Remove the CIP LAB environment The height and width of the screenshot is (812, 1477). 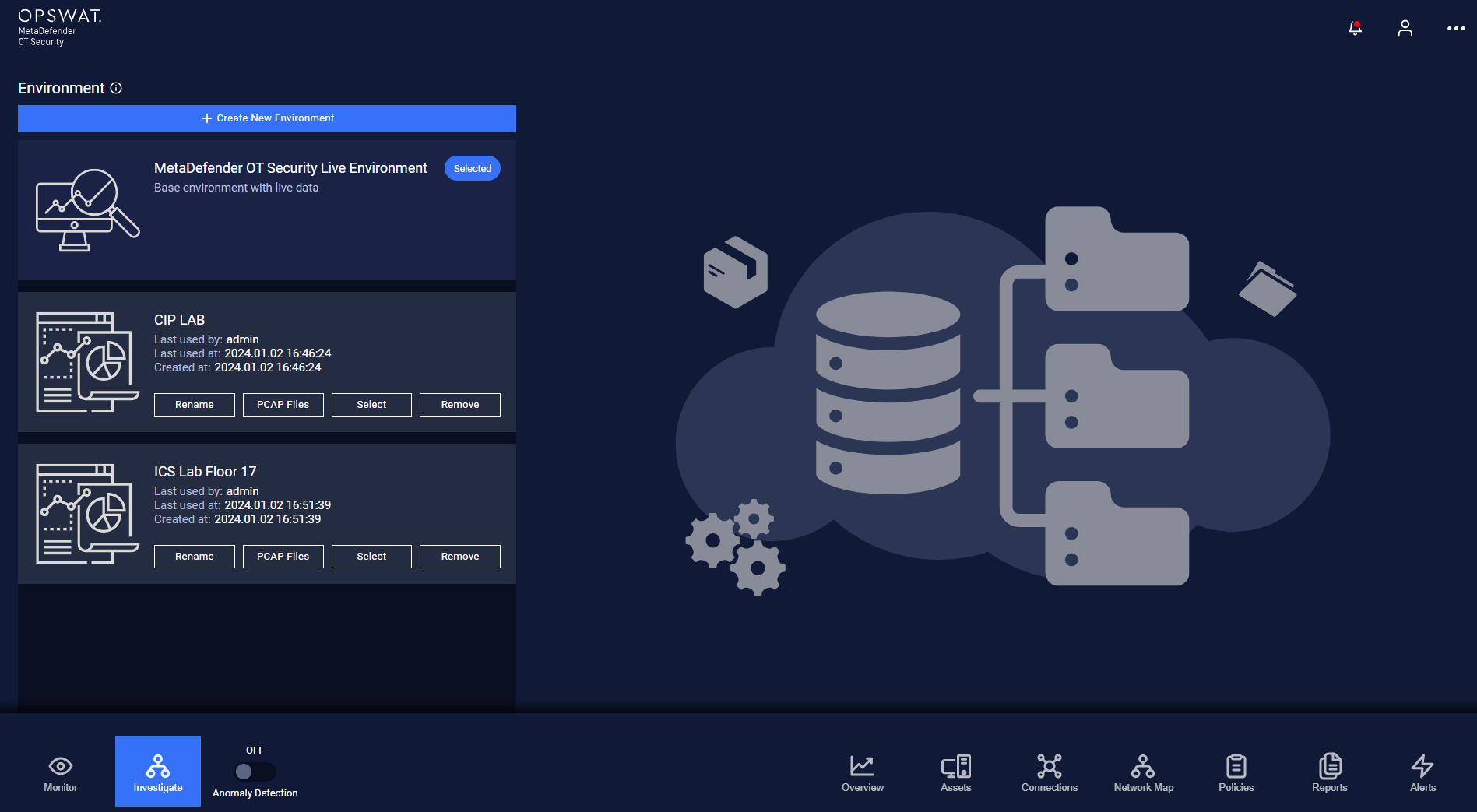coord(460,405)
